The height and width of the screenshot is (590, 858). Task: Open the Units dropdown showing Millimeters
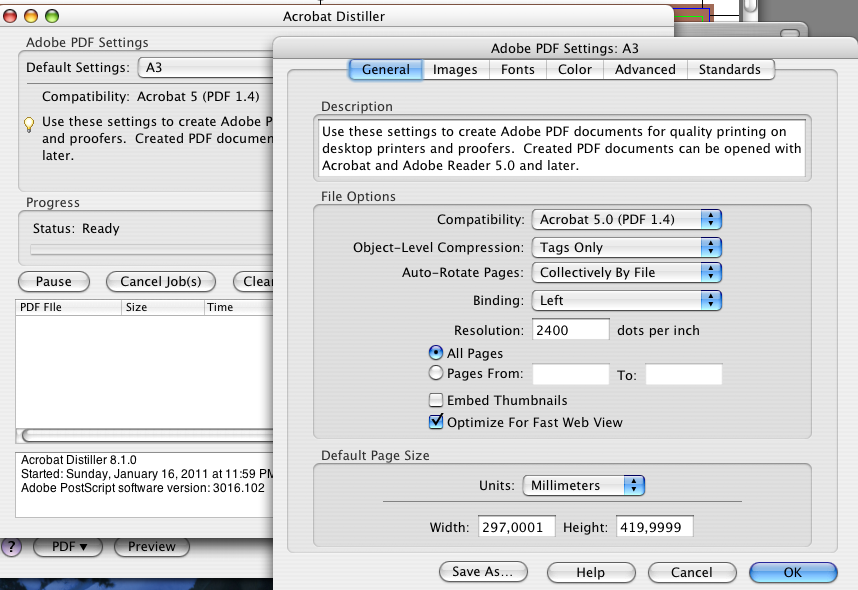(584, 485)
